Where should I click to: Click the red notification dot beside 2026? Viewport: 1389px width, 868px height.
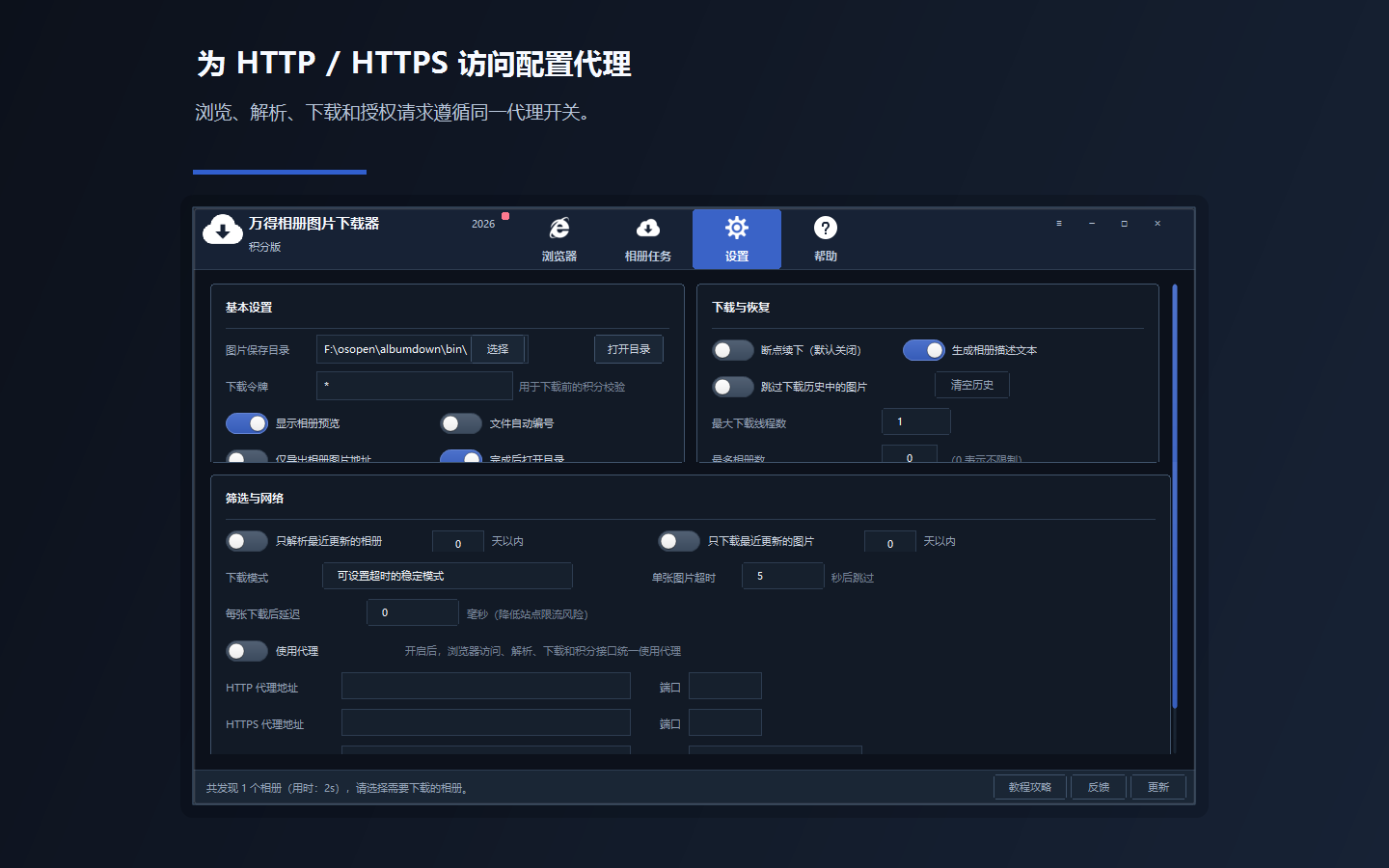pyautogui.click(x=505, y=216)
